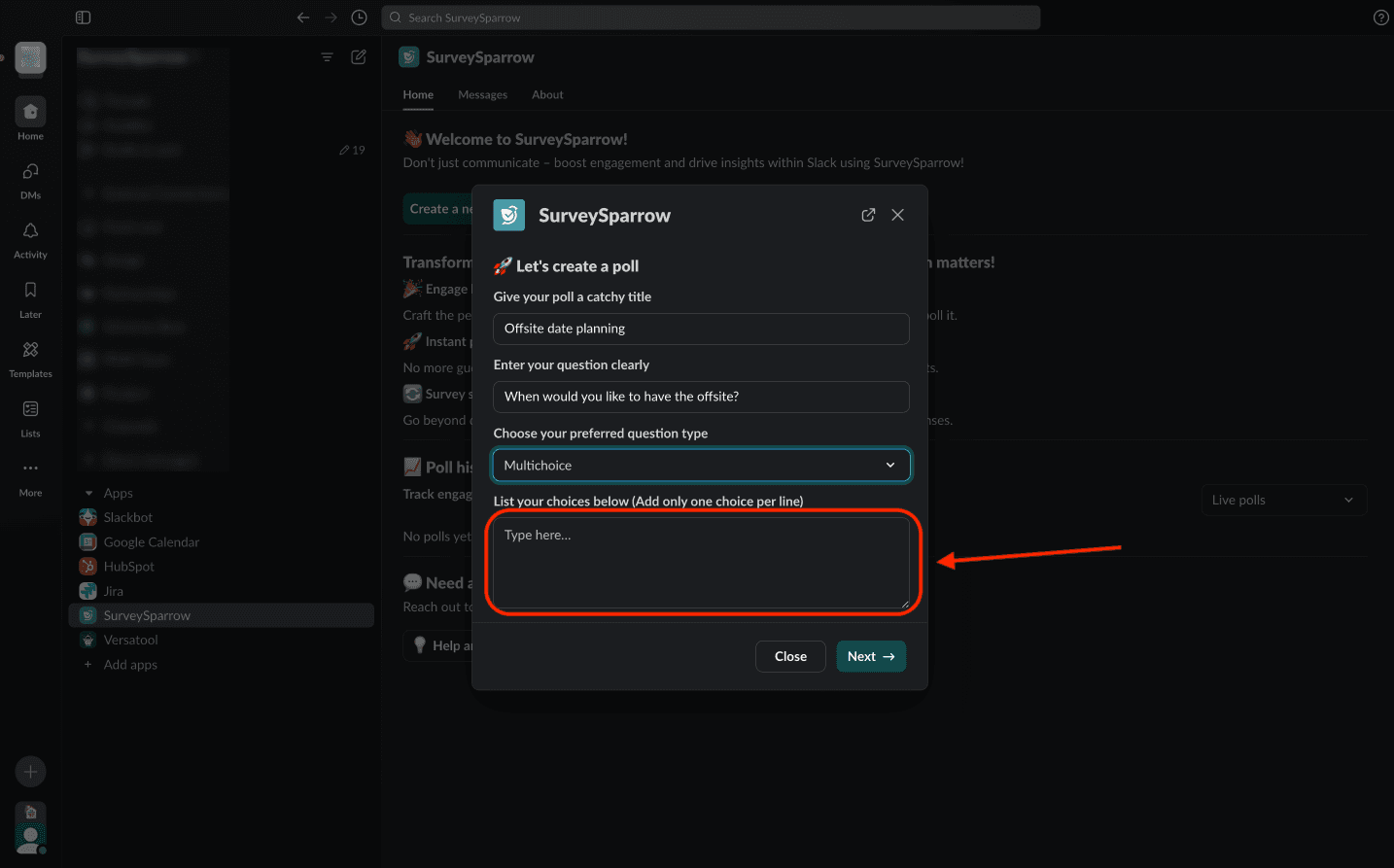Click the Search SurveySparrow bar

[711, 17]
